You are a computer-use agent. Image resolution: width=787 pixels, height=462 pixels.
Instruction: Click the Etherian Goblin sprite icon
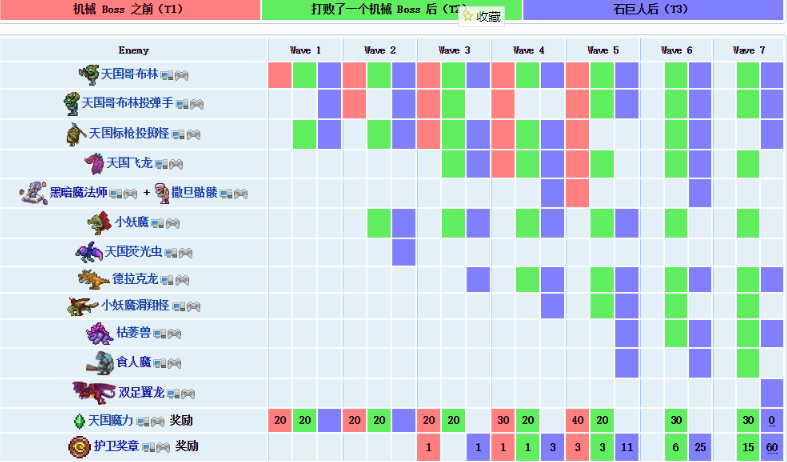point(89,75)
